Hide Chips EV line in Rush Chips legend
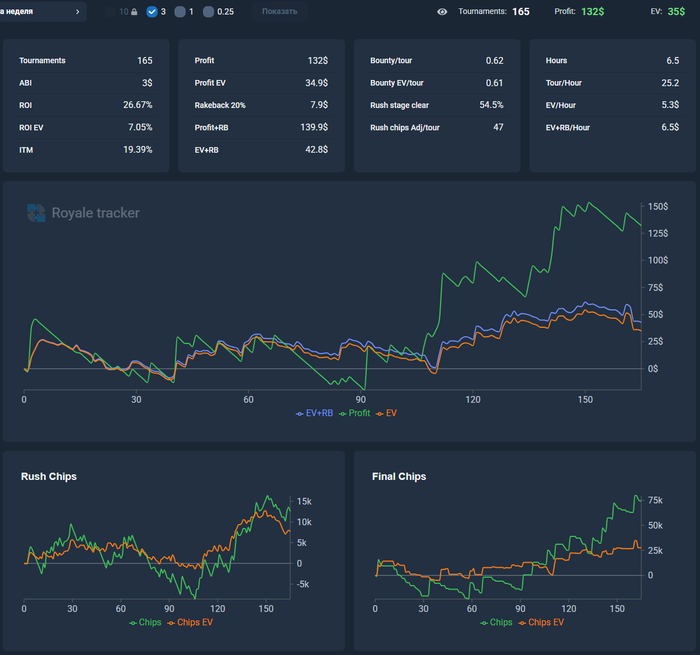The width and height of the screenshot is (700, 655). tap(190, 622)
